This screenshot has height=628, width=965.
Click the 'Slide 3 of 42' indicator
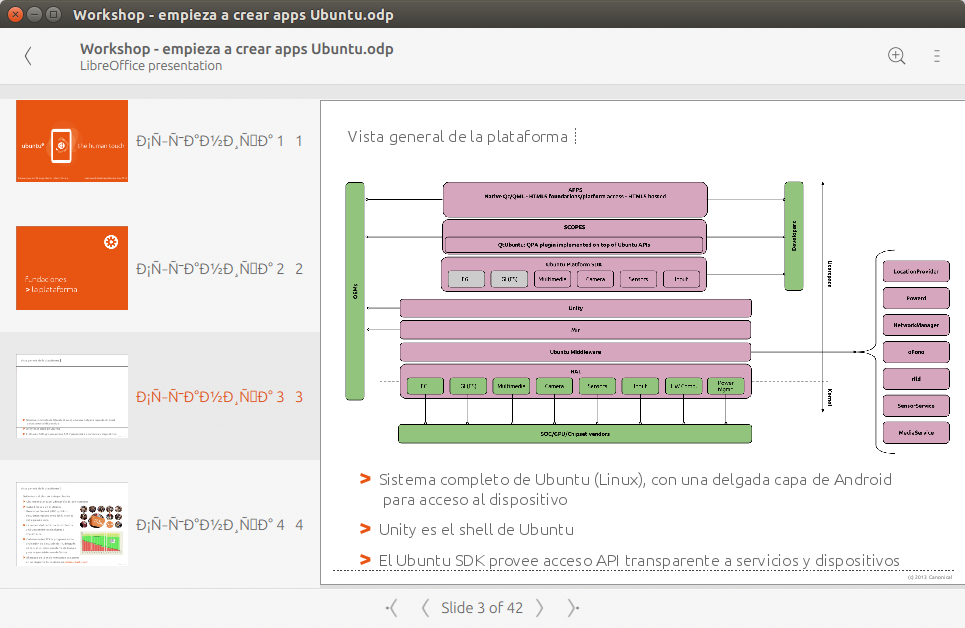tap(482, 607)
